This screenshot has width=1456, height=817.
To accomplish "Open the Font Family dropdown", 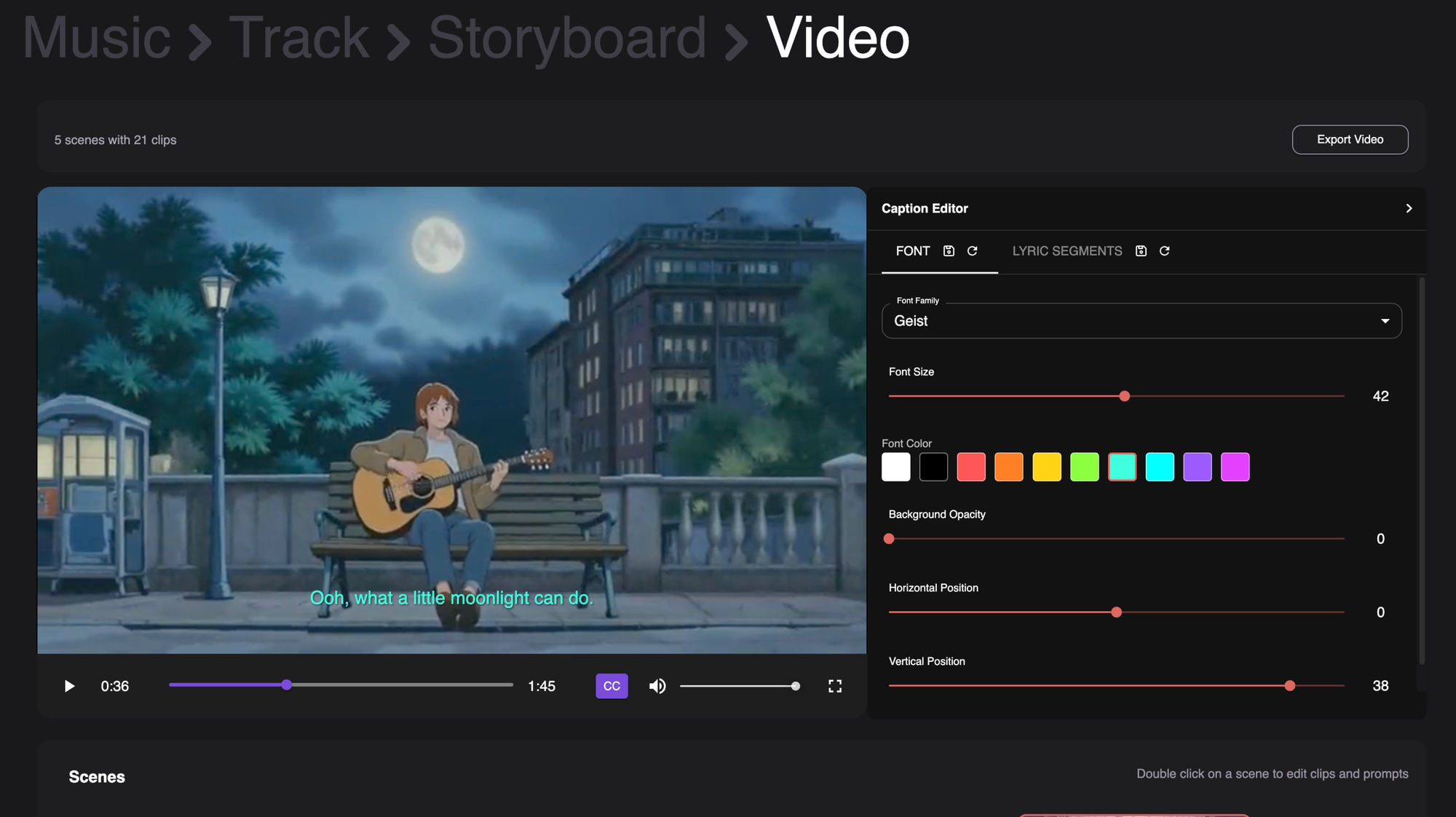I will tap(1141, 321).
